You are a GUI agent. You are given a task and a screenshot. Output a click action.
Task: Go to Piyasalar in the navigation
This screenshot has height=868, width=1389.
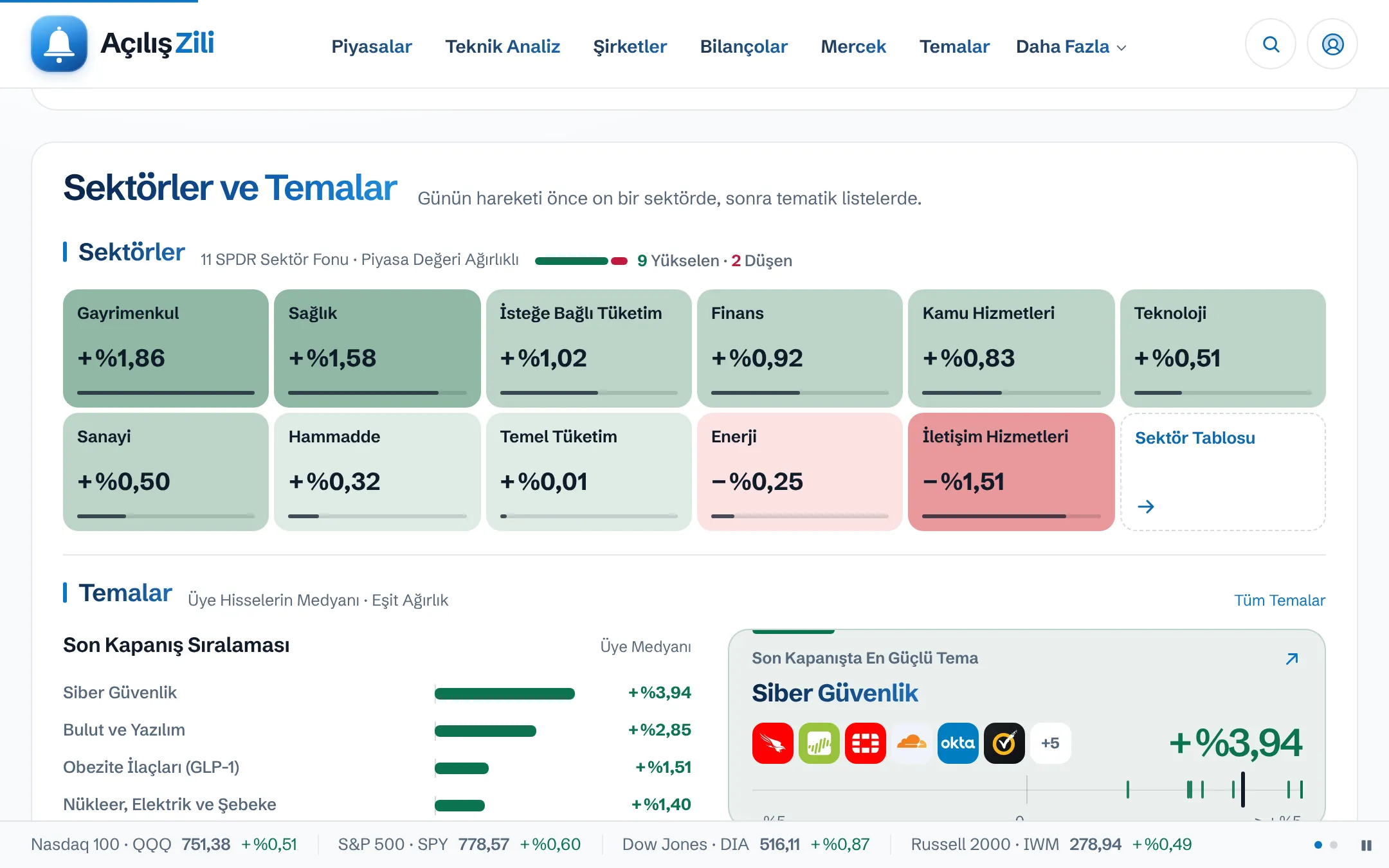[x=372, y=46]
